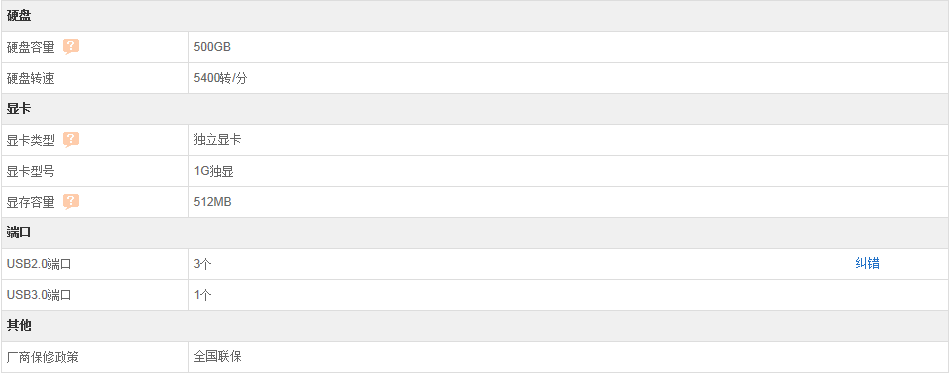Viewport: 950px width, 373px height.
Task: Show the question mark tip for 显存容量
Action: pos(71,202)
